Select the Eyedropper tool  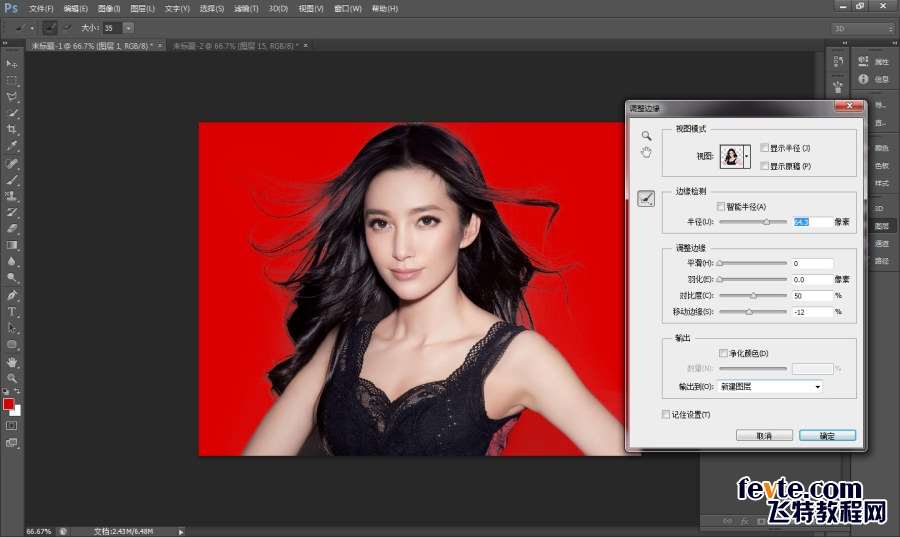pyautogui.click(x=11, y=146)
